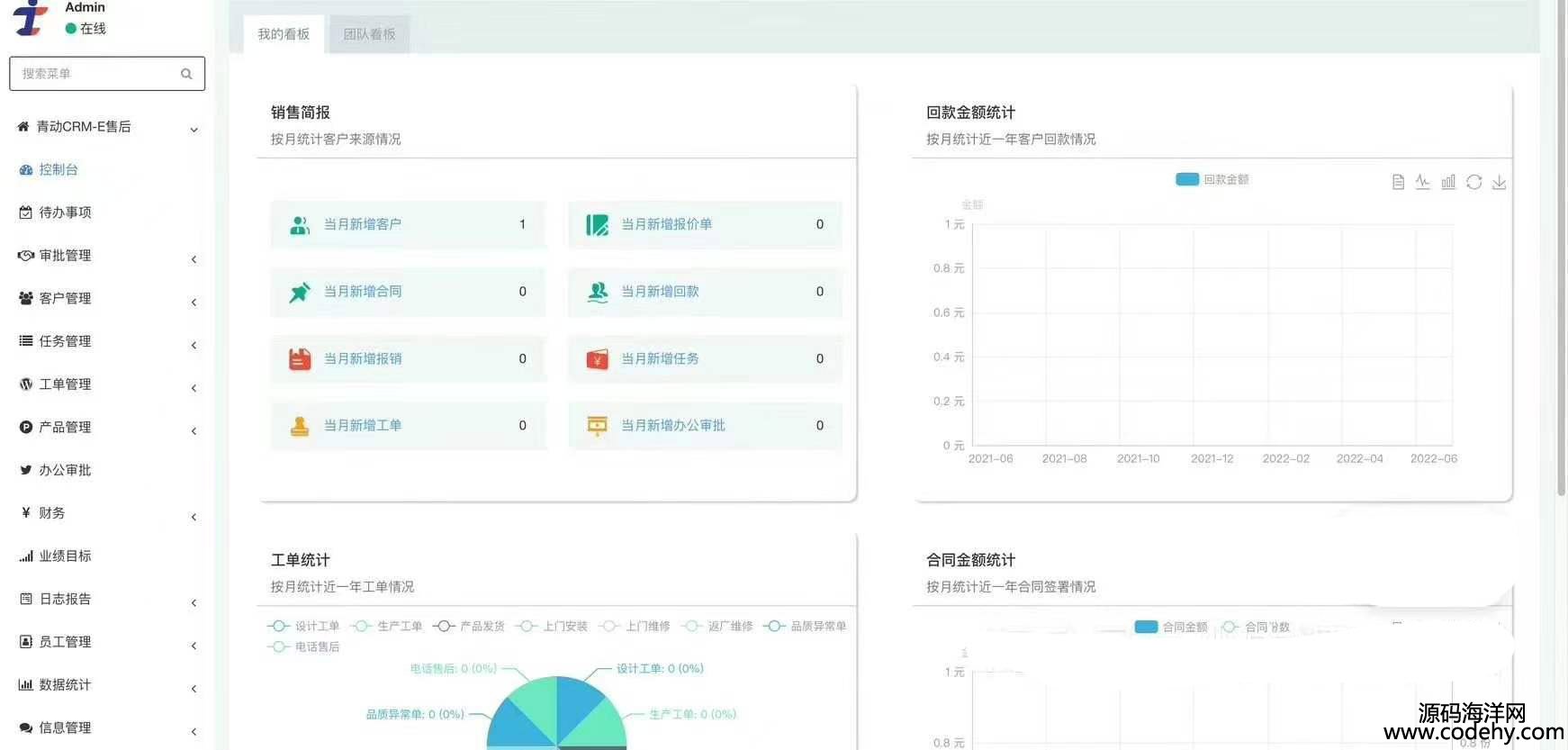Viewport: 1568px width, 750px height.
Task: Click the data view icon on the 回款金额统计 chart
Action: 1398,182
